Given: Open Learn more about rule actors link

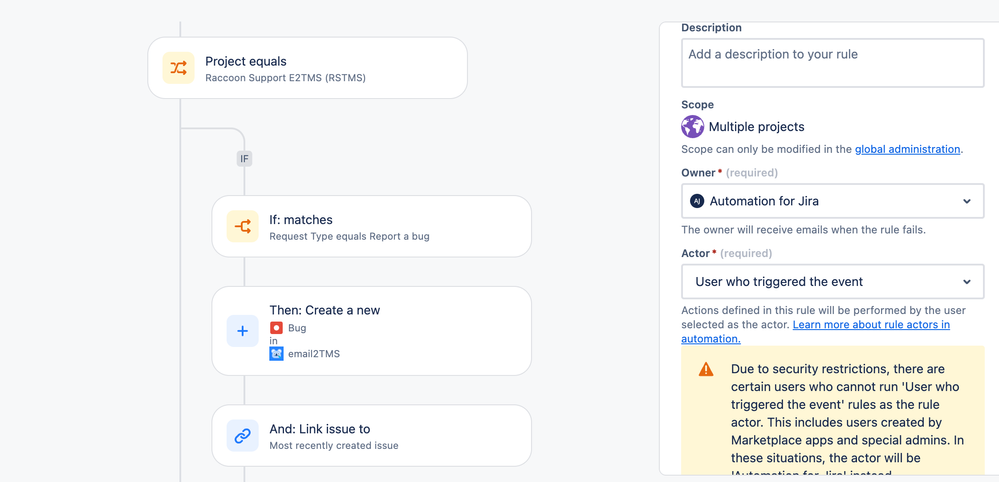Looking at the screenshot, I should (816, 332).
